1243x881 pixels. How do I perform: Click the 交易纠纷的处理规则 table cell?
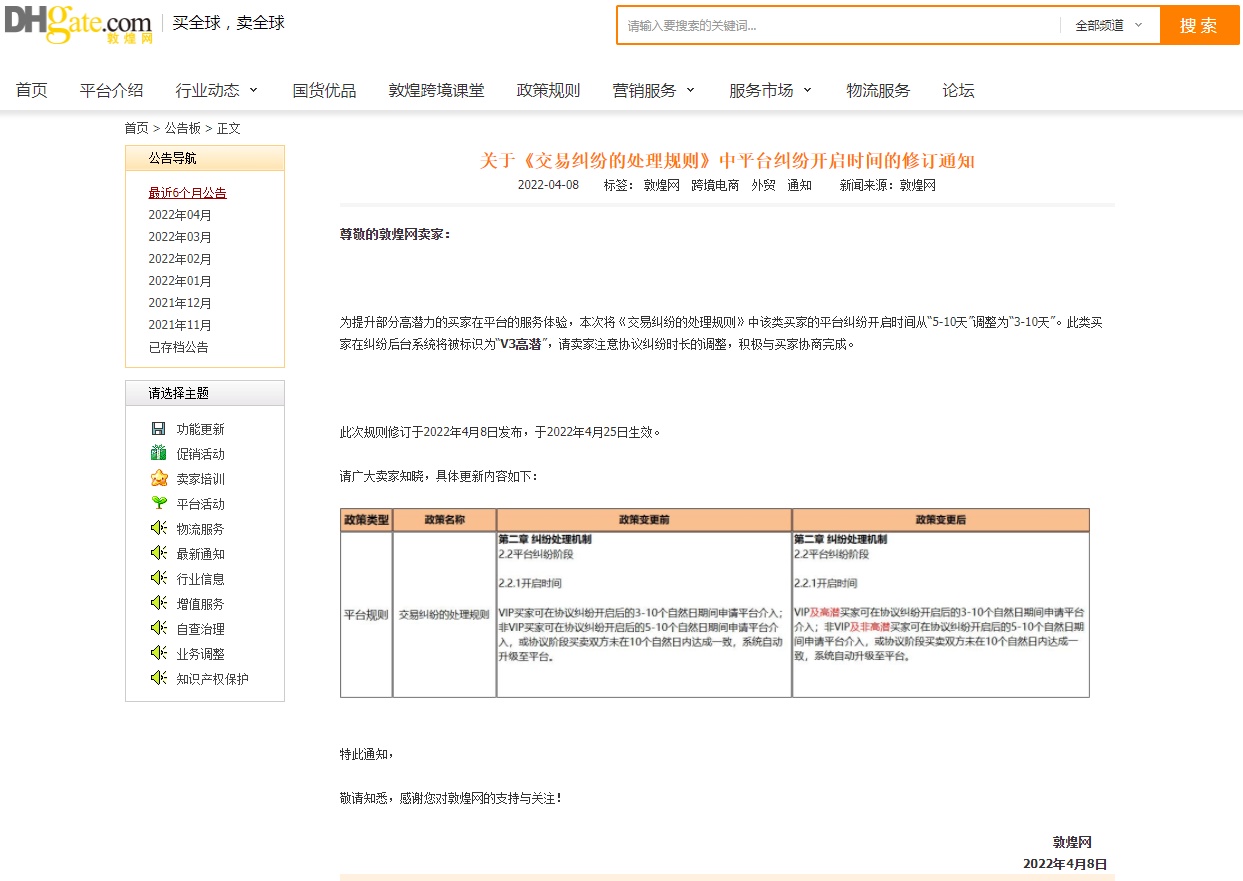(444, 615)
